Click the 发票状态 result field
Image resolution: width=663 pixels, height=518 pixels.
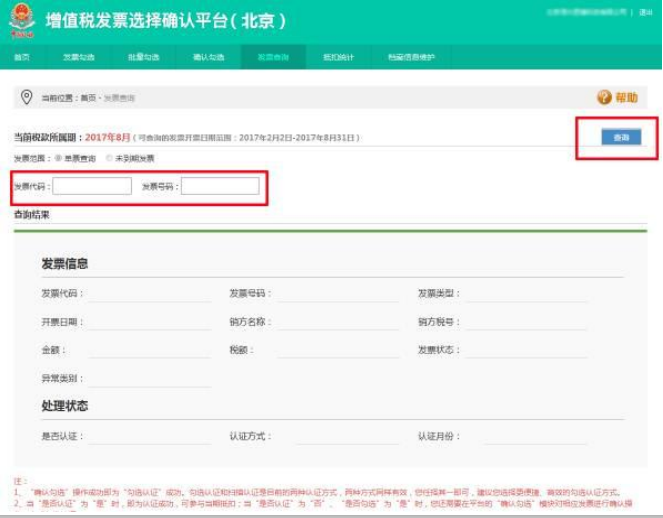pos(526,350)
